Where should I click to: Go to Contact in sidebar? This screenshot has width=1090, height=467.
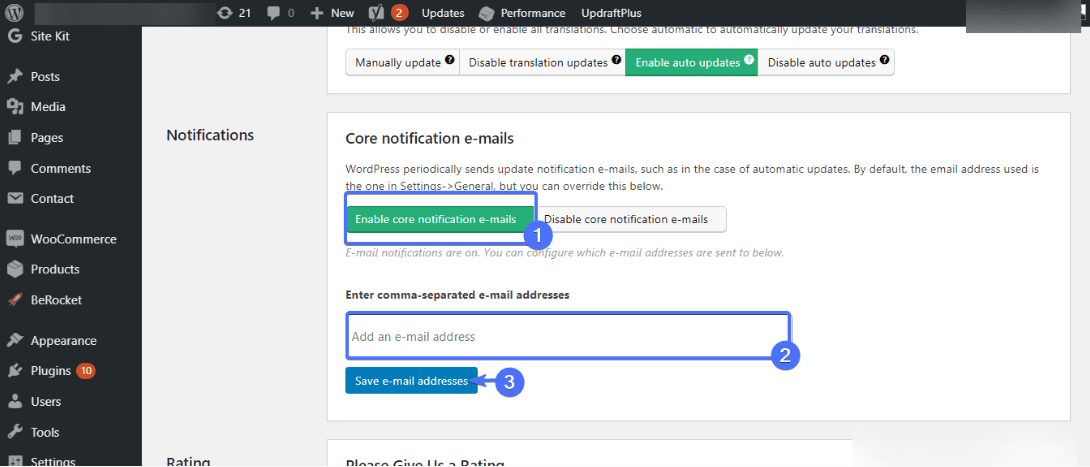(x=52, y=199)
